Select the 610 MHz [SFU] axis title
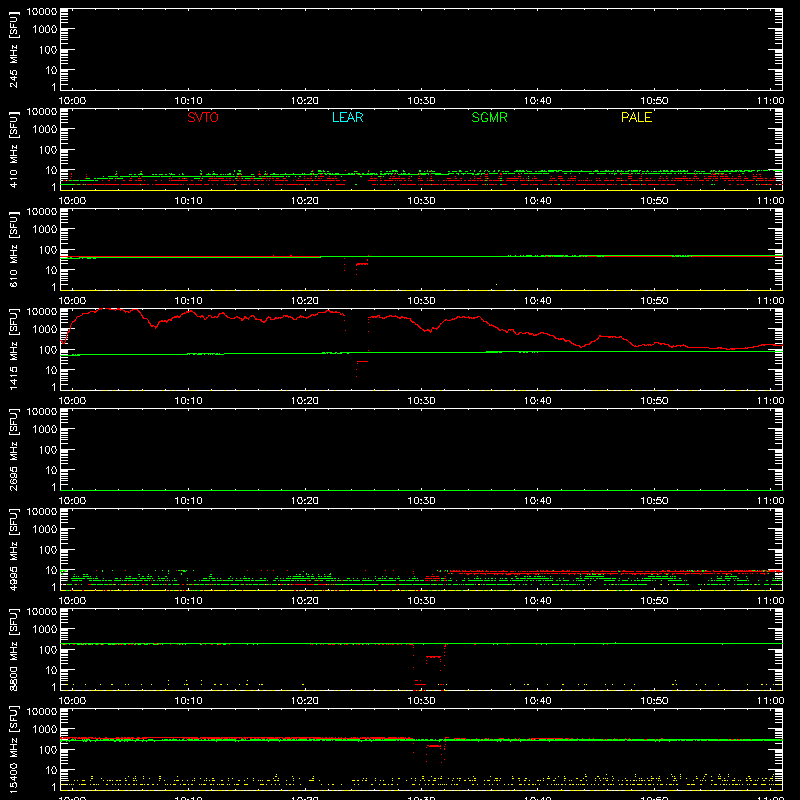 pyautogui.click(x=13, y=250)
